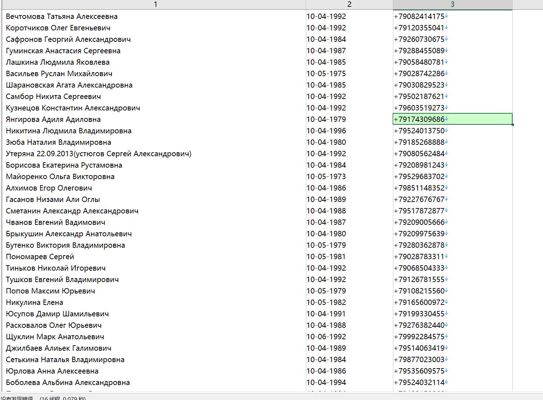Click phone number +79209005666
Viewport: 543px width, 400px height.
pyautogui.click(x=419, y=222)
